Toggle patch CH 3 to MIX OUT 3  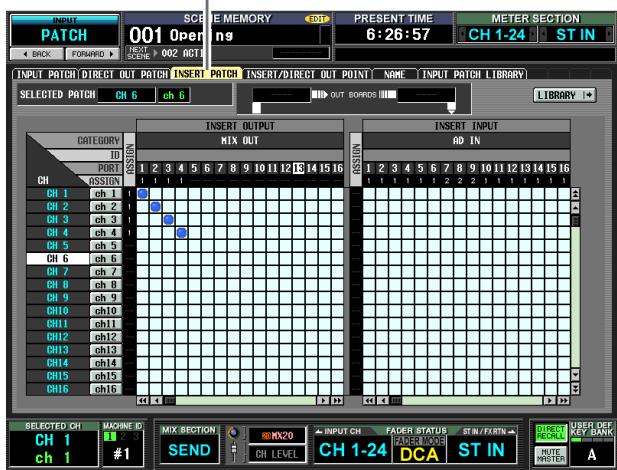click(168, 220)
